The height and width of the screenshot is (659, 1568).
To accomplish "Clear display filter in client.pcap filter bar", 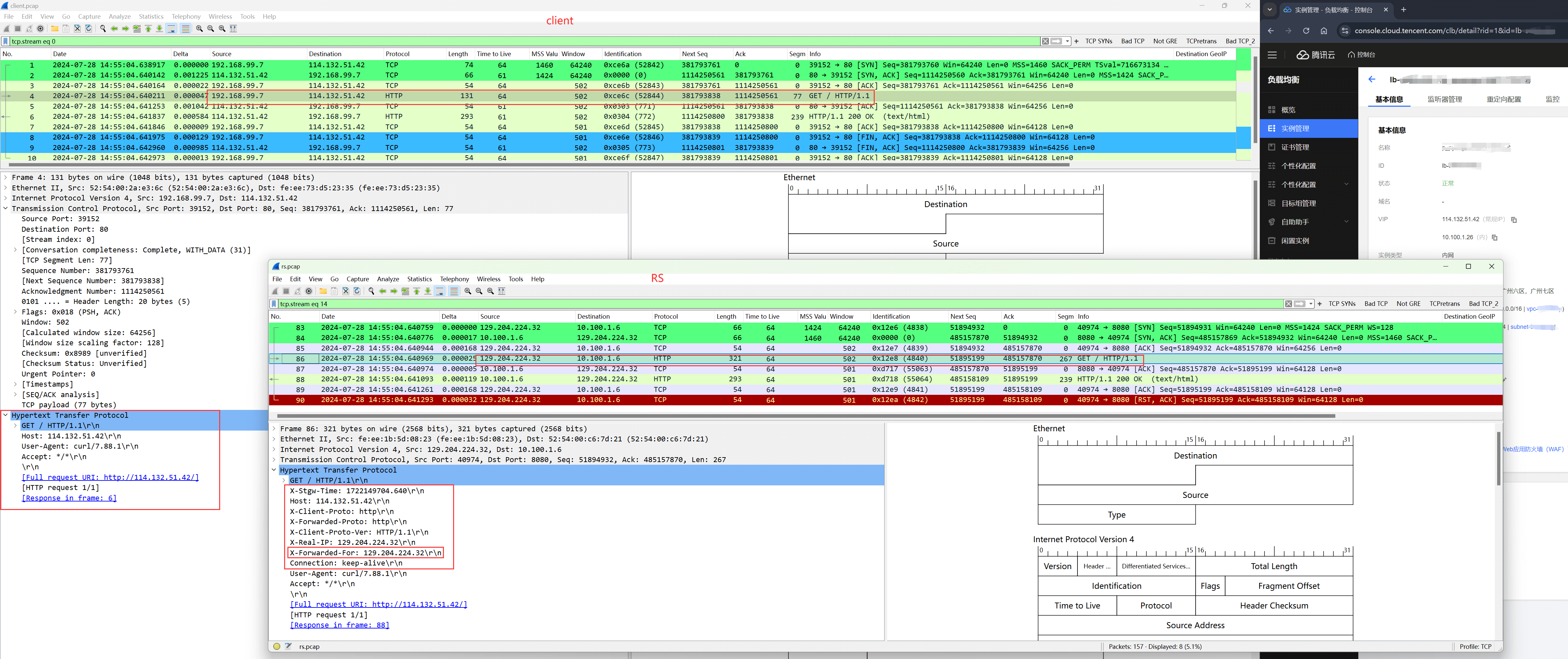I will click(1045, 41).
